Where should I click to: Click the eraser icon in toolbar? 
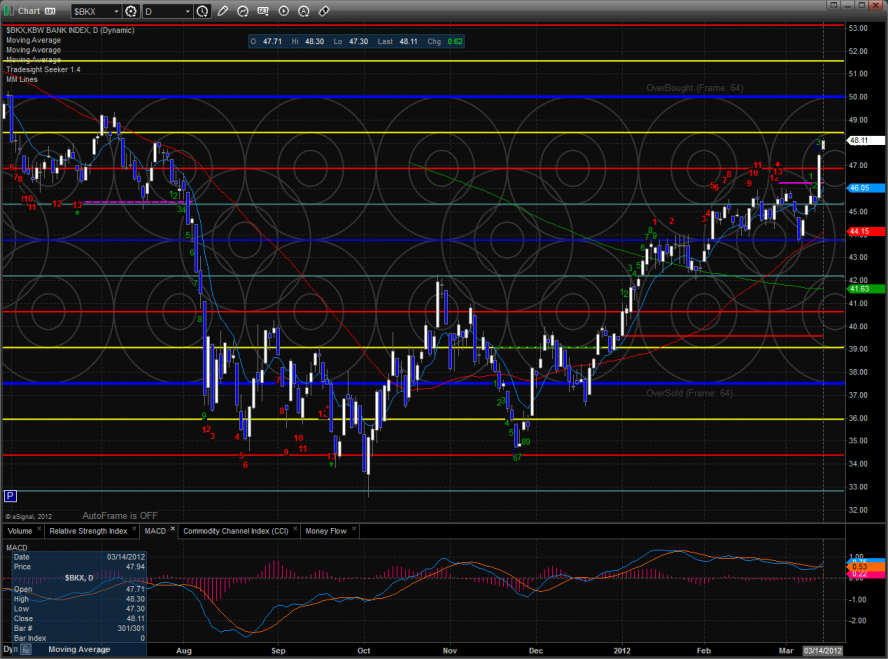(323, 12)
